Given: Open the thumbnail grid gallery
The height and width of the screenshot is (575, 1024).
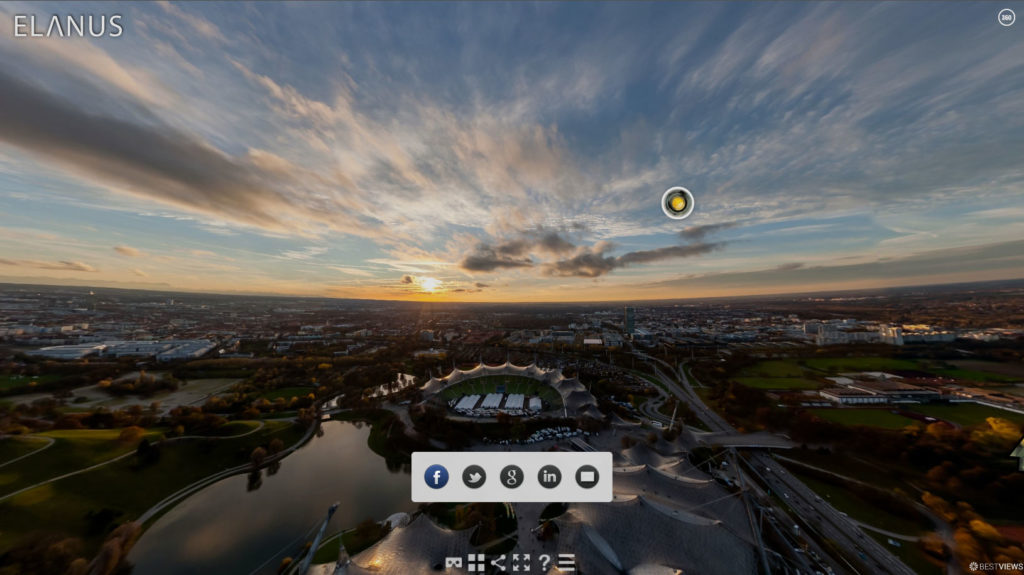Looking at the screenshot, I should (x=476, y=563).
